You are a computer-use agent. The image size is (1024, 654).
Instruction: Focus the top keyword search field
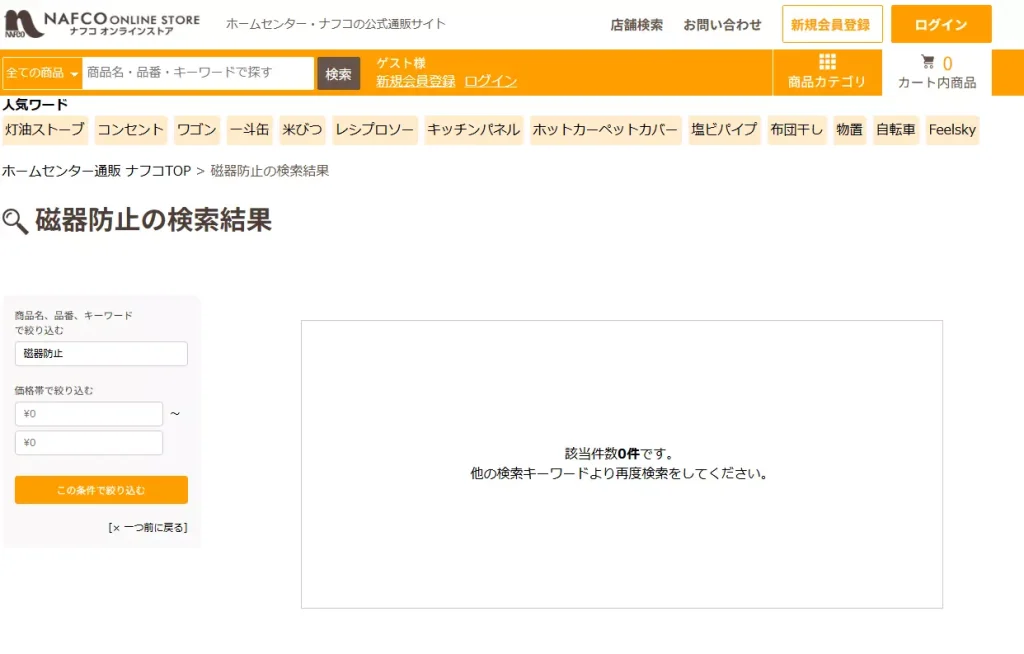coord(198,73)
